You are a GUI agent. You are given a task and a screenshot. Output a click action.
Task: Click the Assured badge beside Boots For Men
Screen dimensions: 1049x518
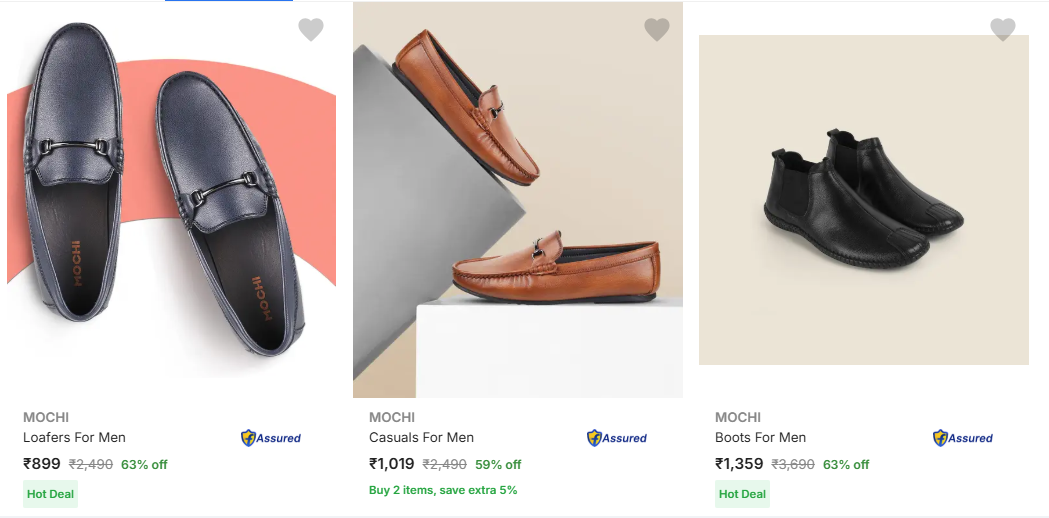pyautogui.click(x=963, y=438)
